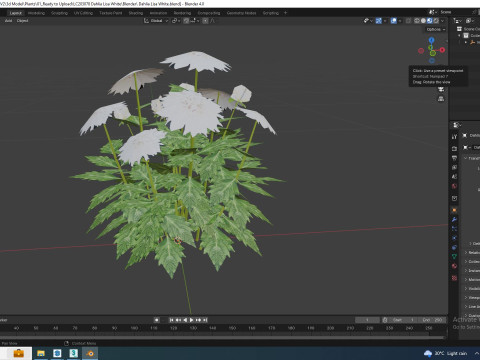Image resolution: width=480 pixels, height=360 pixels.
Task: Toggle viewport gizmos display
Action: click(x=379, y=21)
